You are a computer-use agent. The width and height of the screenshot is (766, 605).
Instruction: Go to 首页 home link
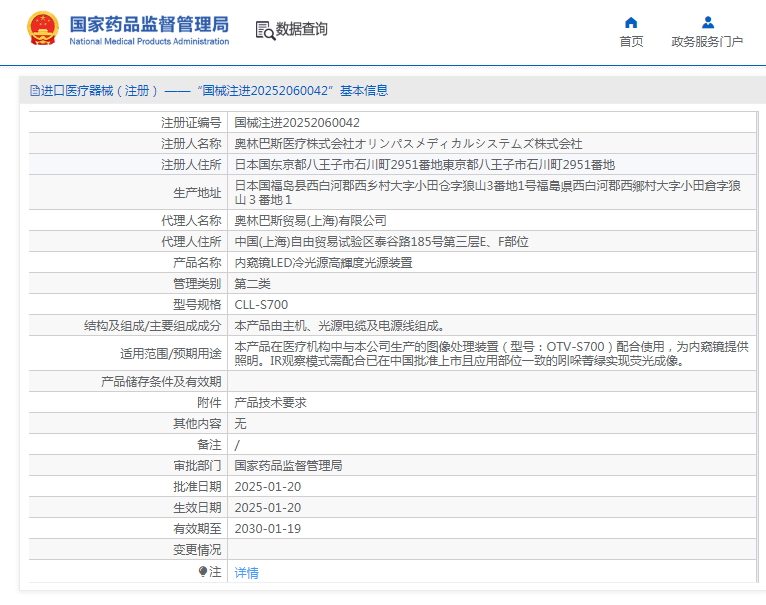[631, 42]
